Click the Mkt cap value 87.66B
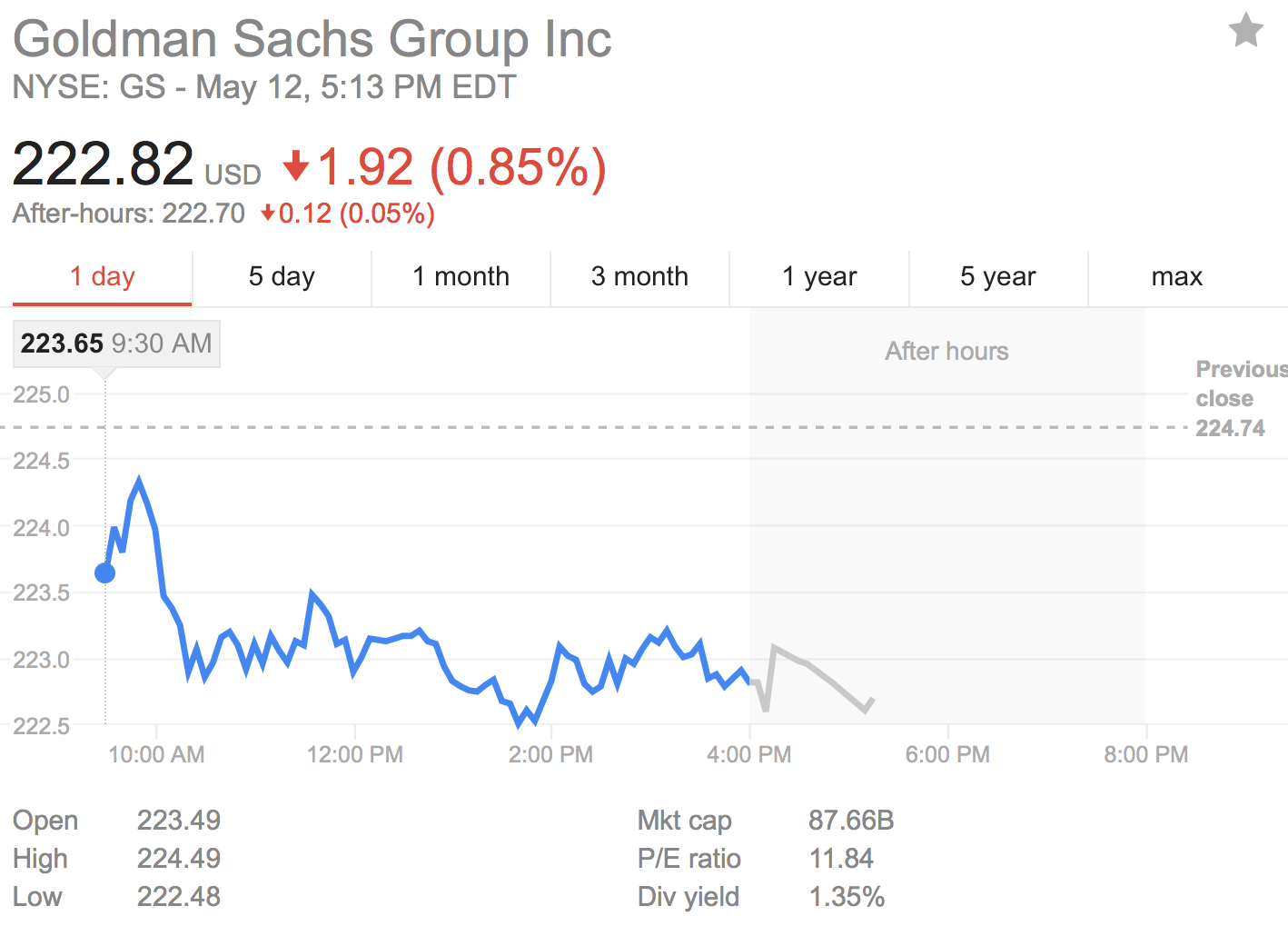1288x936 pixels. tap(851, 821)
